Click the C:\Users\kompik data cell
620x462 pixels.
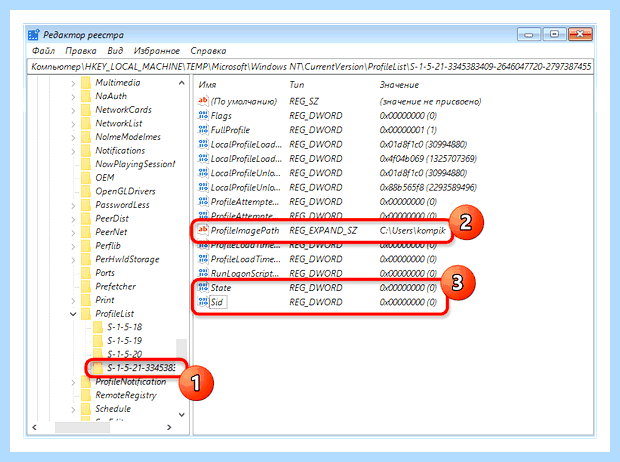[x=412, y=231]
